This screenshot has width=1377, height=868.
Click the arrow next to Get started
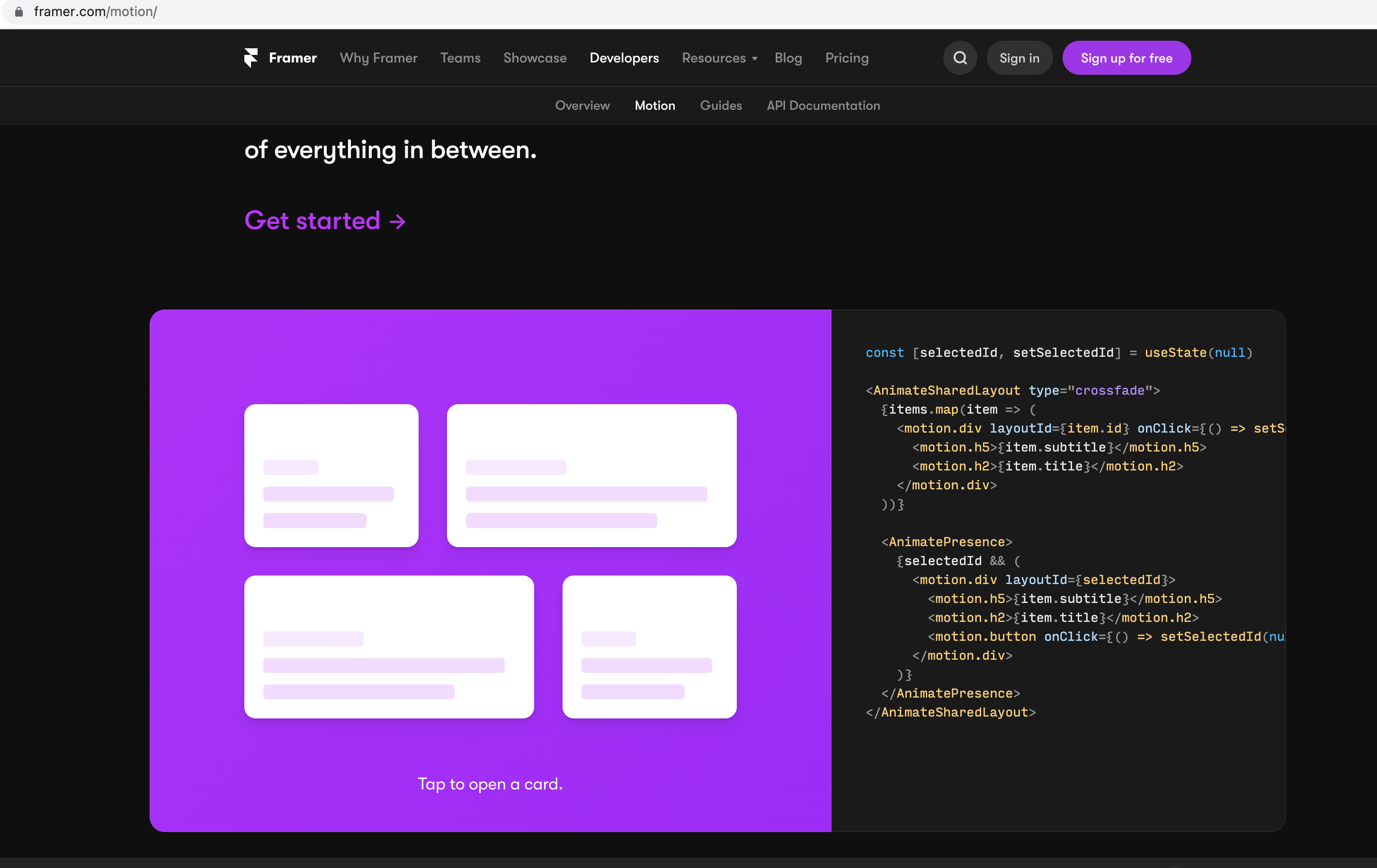[x=397, y=221]
